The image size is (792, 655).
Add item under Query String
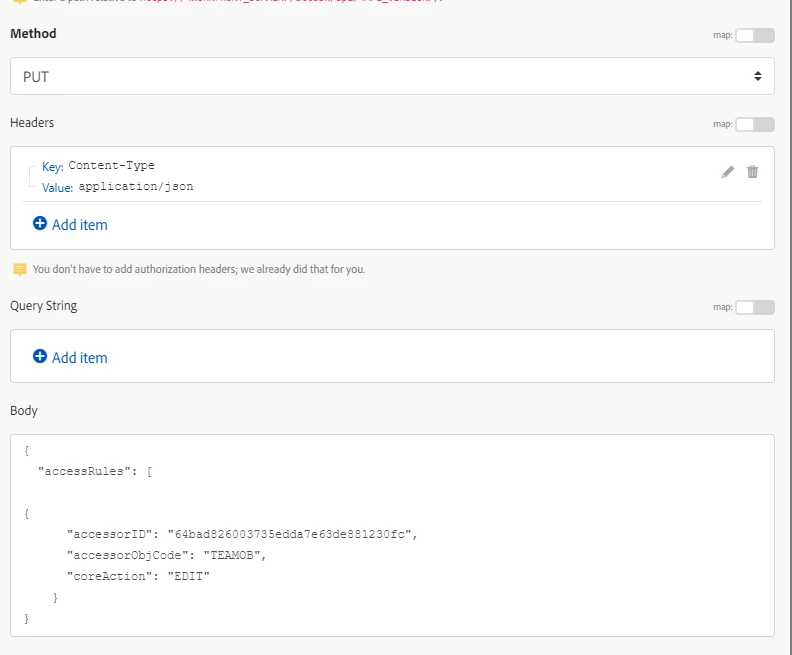coord(79,358)
